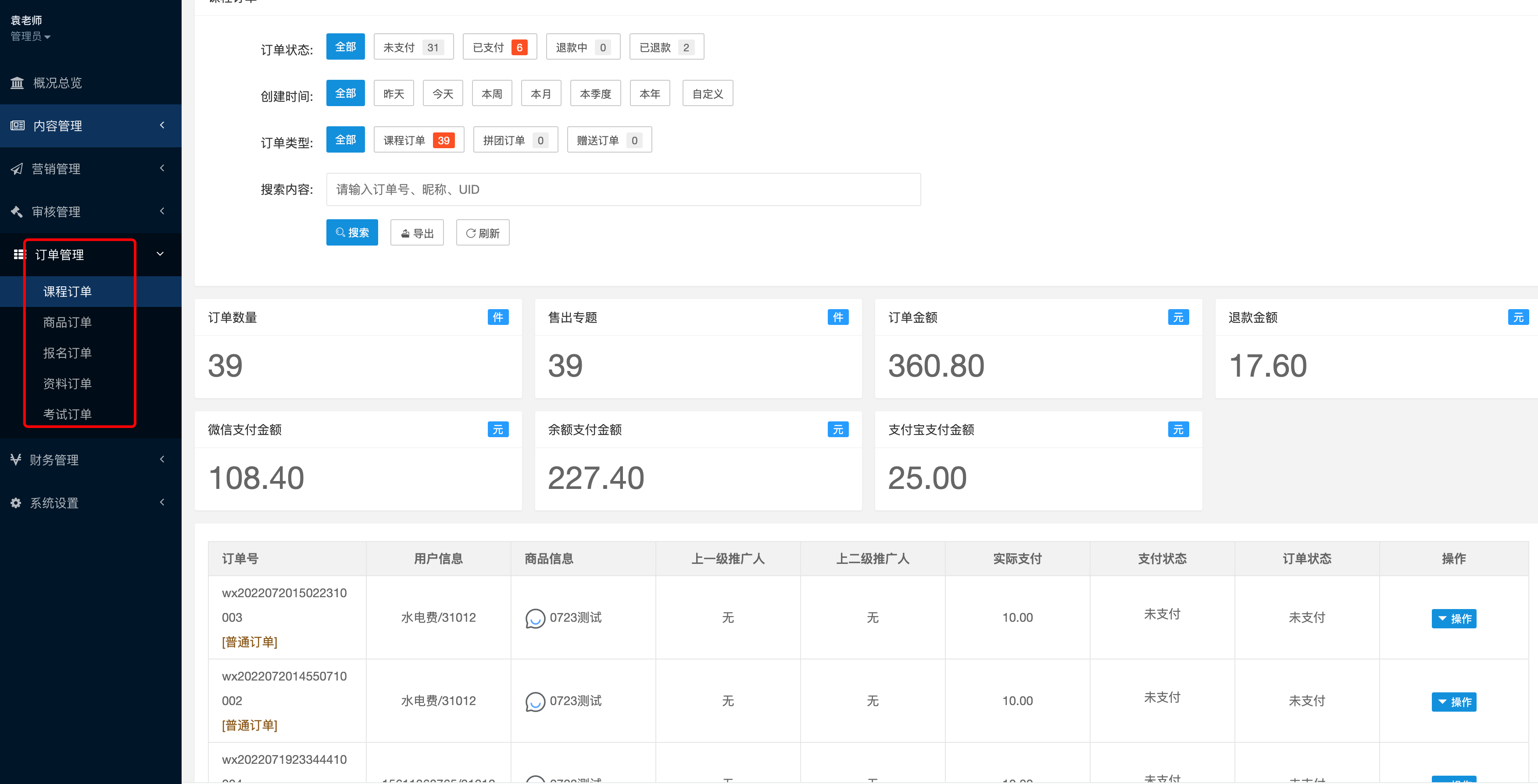Image resolution: width=1538 pixels, height=784 pixels.
Task: Click the 刷新 refresh button
Action: [x=483, y=233]
